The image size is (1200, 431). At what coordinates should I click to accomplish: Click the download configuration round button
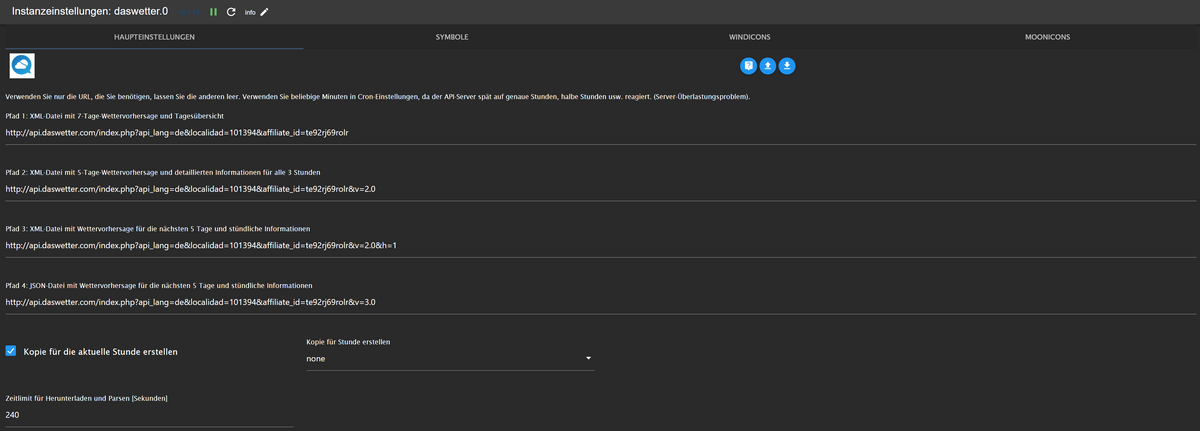[x=787, y=66]
